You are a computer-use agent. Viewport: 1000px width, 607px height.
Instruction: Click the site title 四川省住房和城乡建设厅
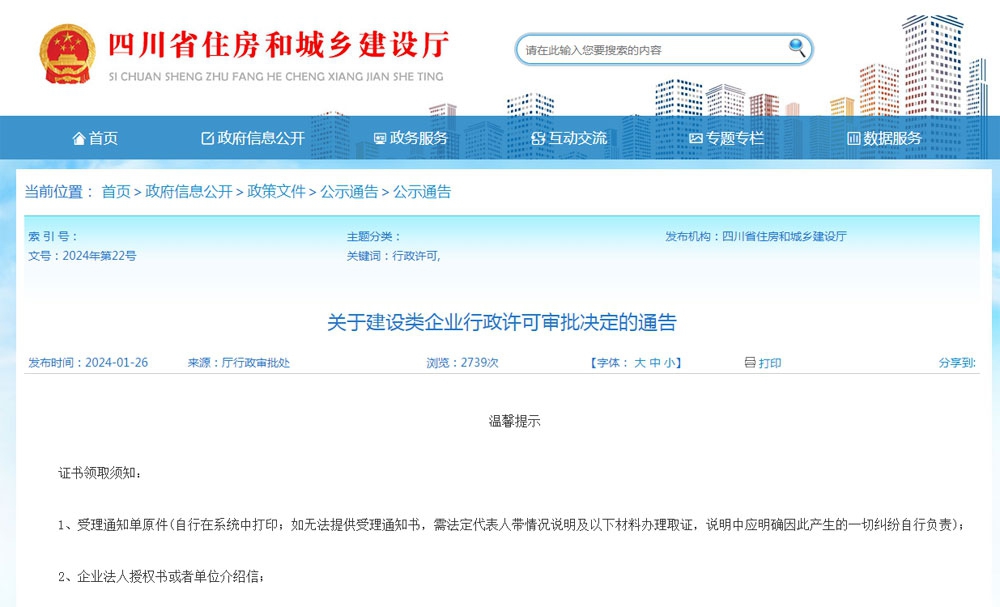coord(278,45)
